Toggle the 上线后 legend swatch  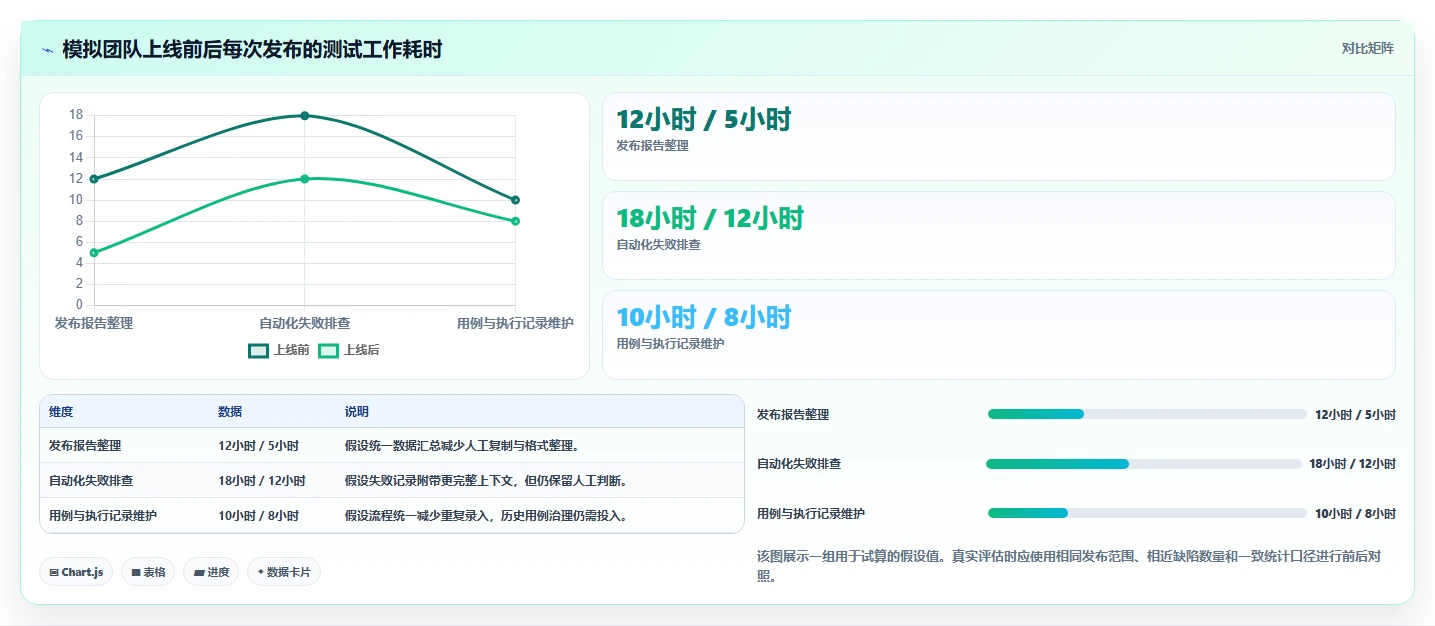pos(328,350)
